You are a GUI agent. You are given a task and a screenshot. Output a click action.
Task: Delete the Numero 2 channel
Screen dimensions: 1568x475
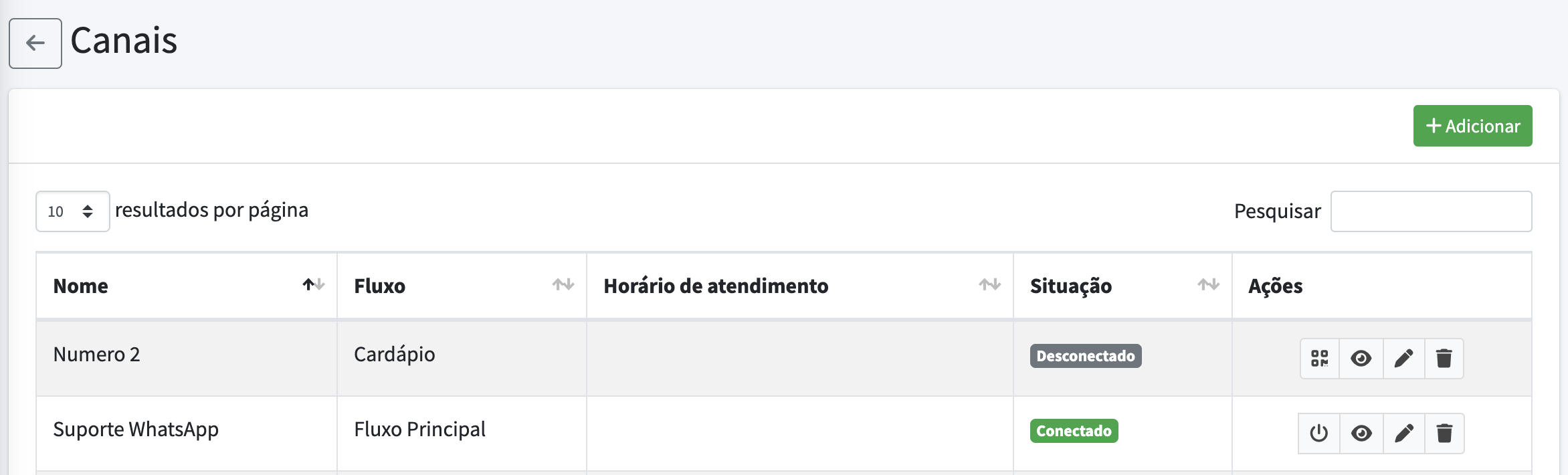[1444, 359]
